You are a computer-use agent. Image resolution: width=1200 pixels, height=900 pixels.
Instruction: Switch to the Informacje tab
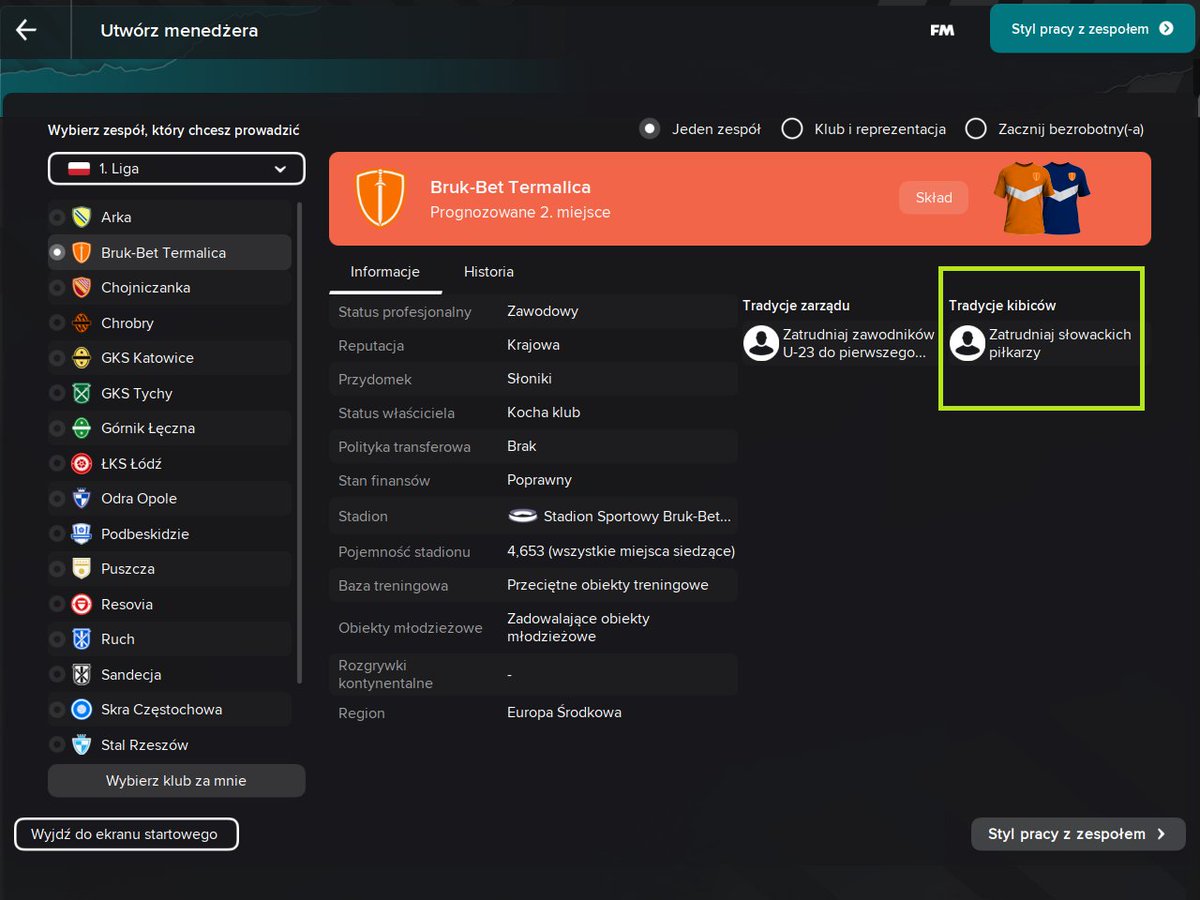click(x=385, y=271)
